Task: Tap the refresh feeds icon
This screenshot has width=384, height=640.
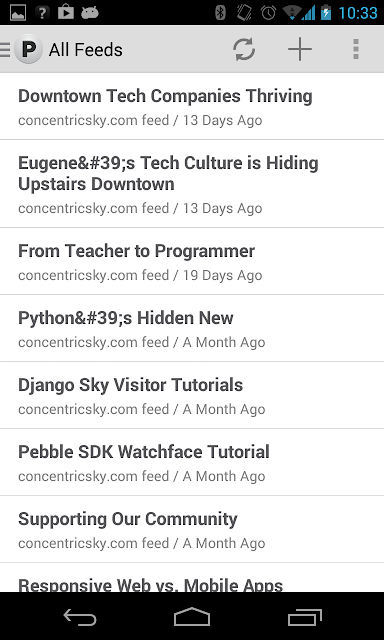Action: pyautogui.click(x=244, y=49)
